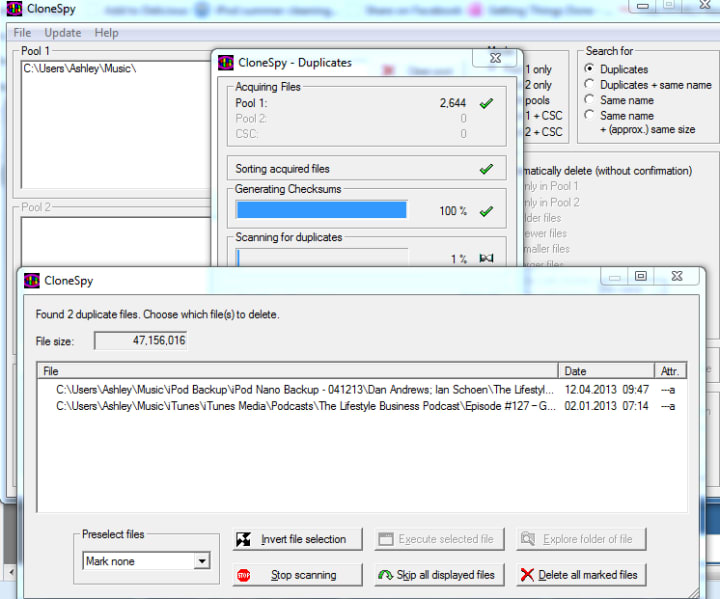This screenshot has height=599, width=720.
Task: Click date 02.01.2013 07:14
Action: (606, 406)
